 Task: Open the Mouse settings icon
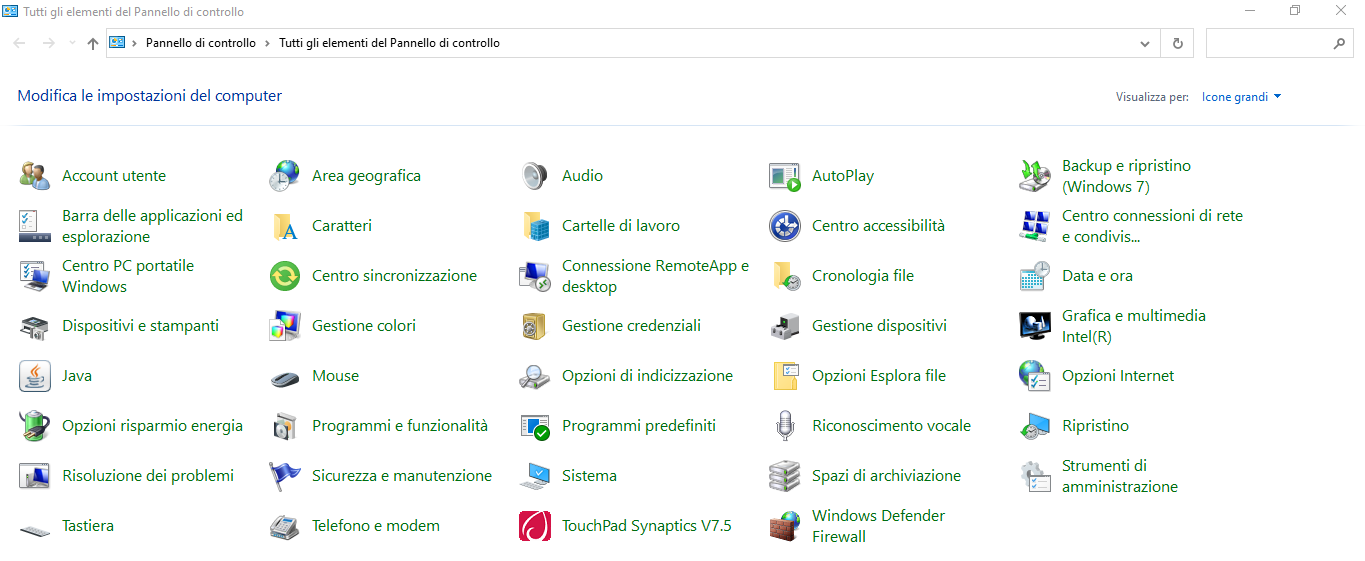point(285,376)
